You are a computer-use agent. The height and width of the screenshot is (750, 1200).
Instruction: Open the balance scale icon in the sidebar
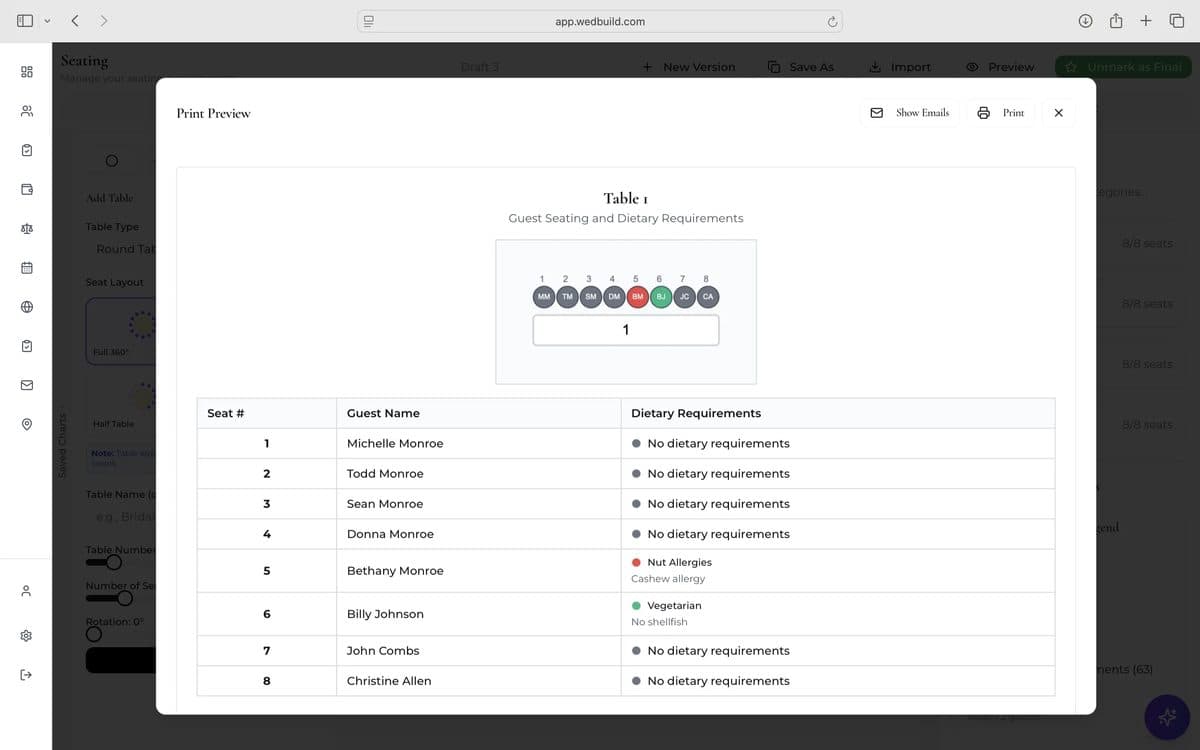(27, 229)
